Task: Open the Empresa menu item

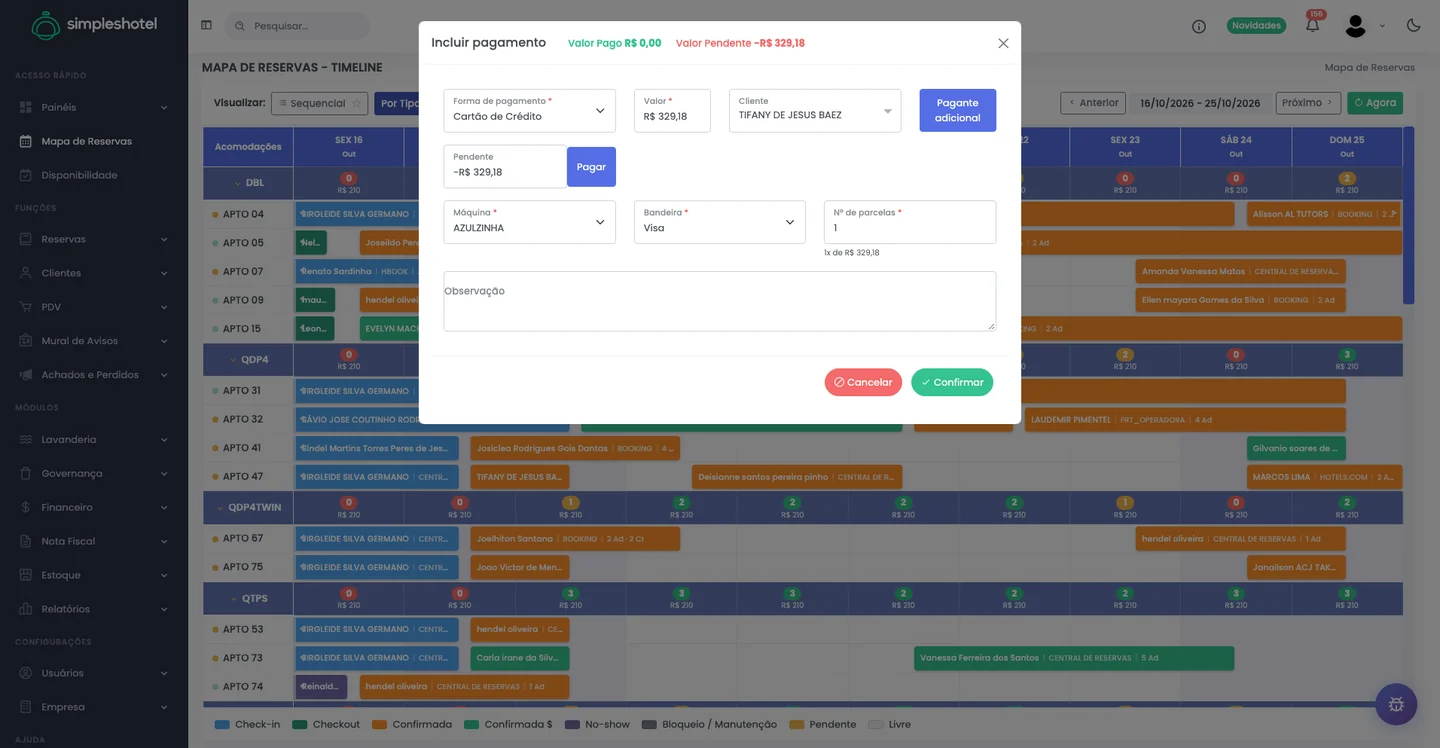Action: coord(94,707)
